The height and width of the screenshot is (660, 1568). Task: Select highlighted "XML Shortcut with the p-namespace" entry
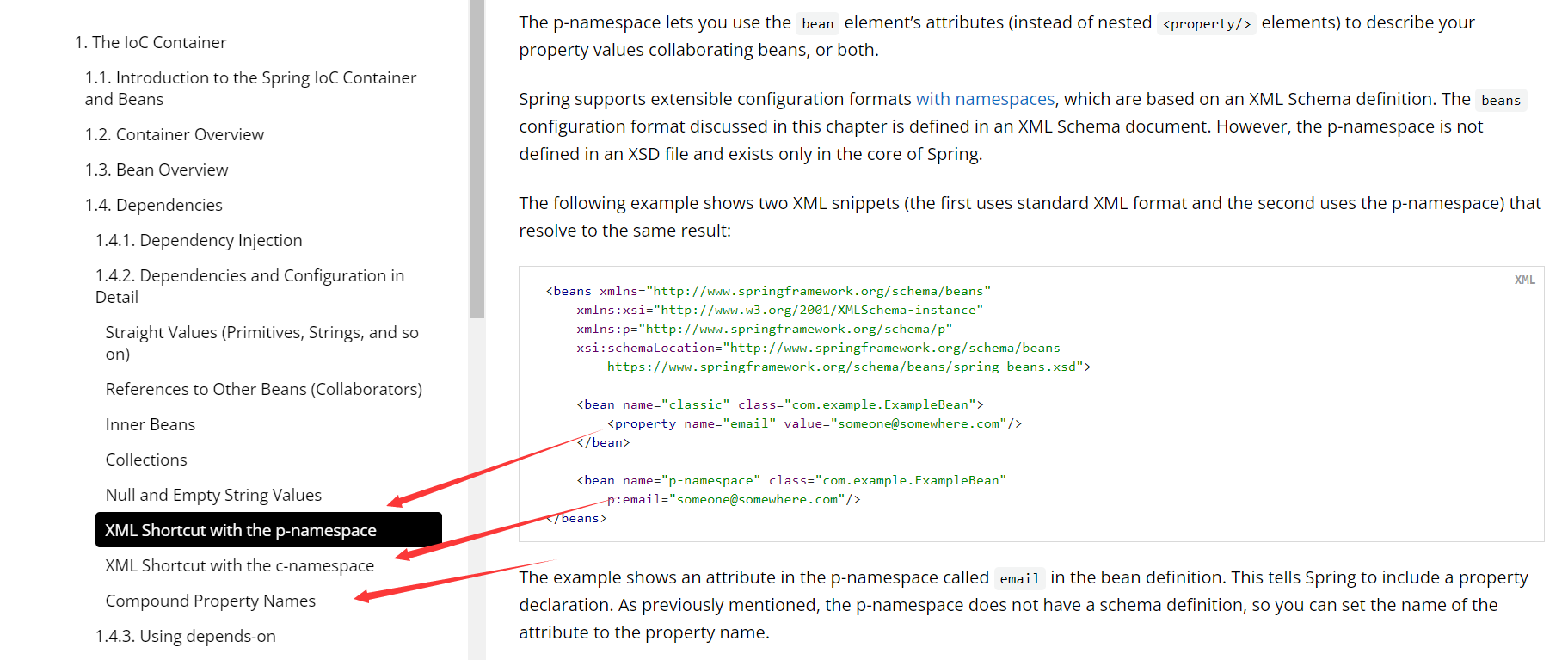coord(268,530)
